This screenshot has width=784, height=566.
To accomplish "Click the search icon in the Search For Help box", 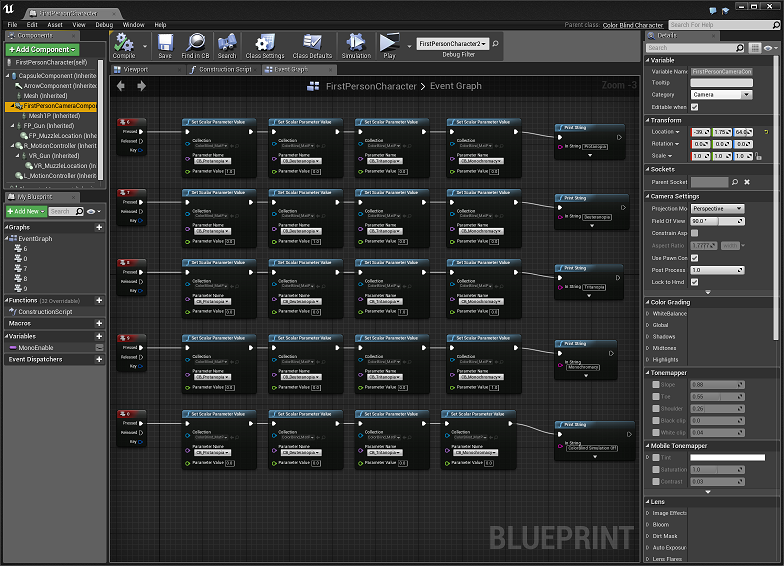I will 776,24.
